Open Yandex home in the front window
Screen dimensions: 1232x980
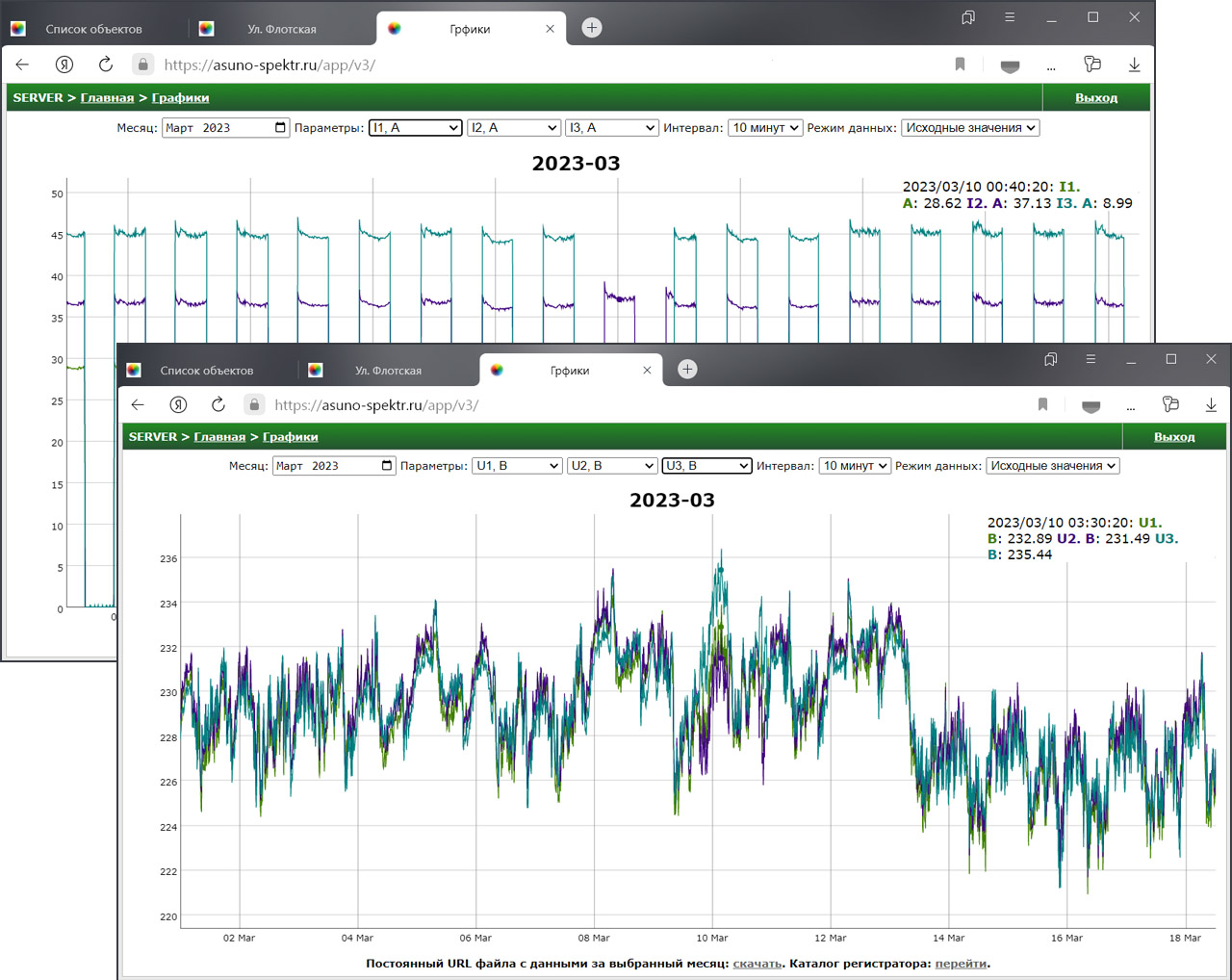(x=178, y=404)
